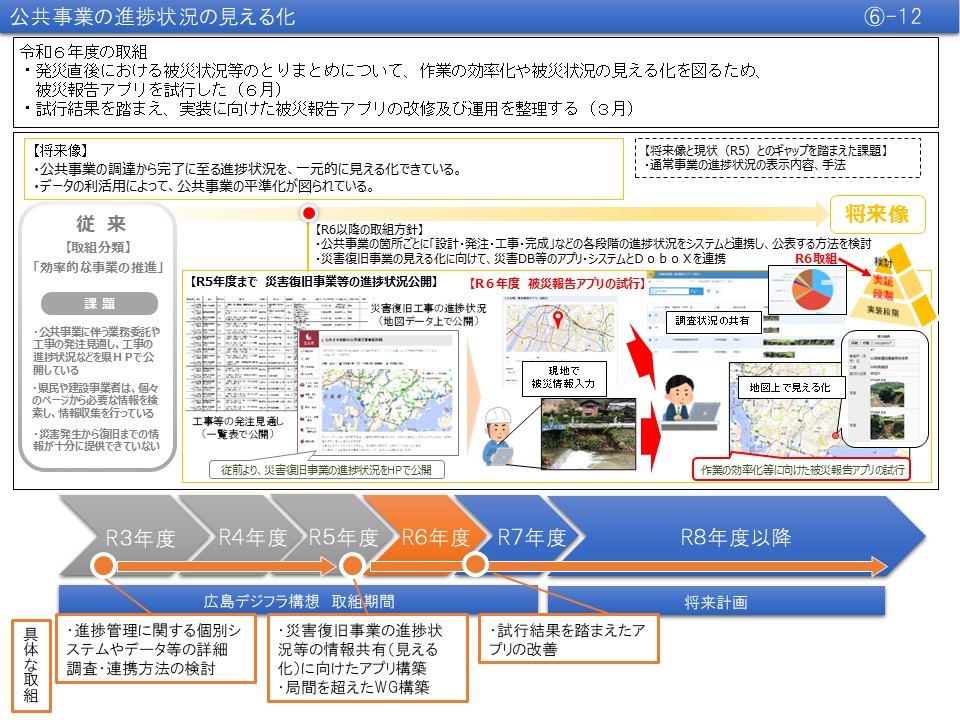Image resolution: width=960 pixels, height=720 pixels.
Task: Click the survey results pie chart
Action: (x=813, y=299)
